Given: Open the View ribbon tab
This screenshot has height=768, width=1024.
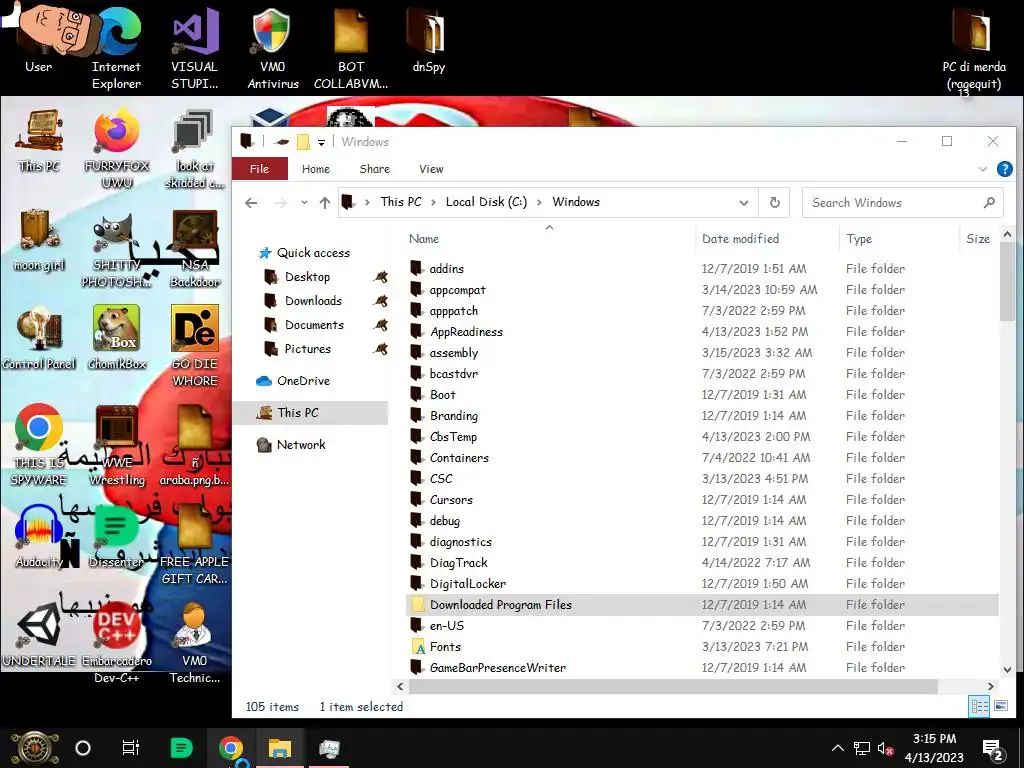Looking at the screenshot, I should pos(431,168).
